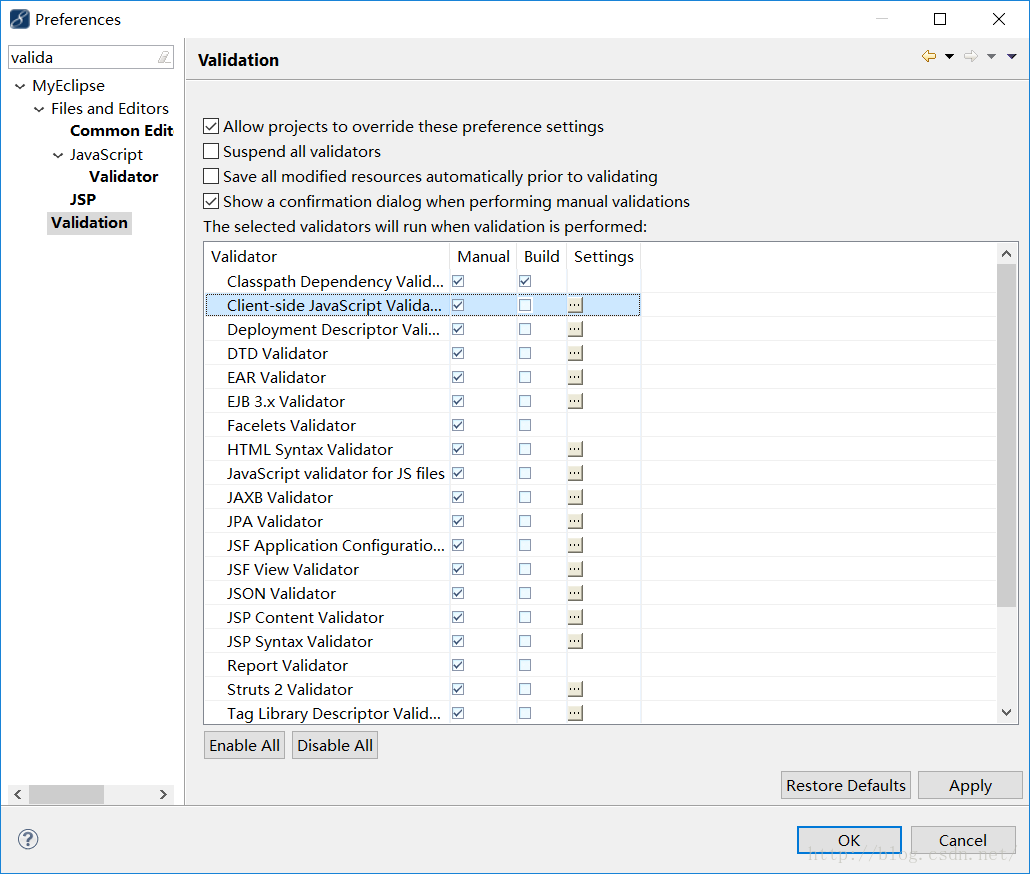The height and width of the screenshot is (874, 1030).
Task: Confirm with the OK button
Action: click(x=849, y=840)
